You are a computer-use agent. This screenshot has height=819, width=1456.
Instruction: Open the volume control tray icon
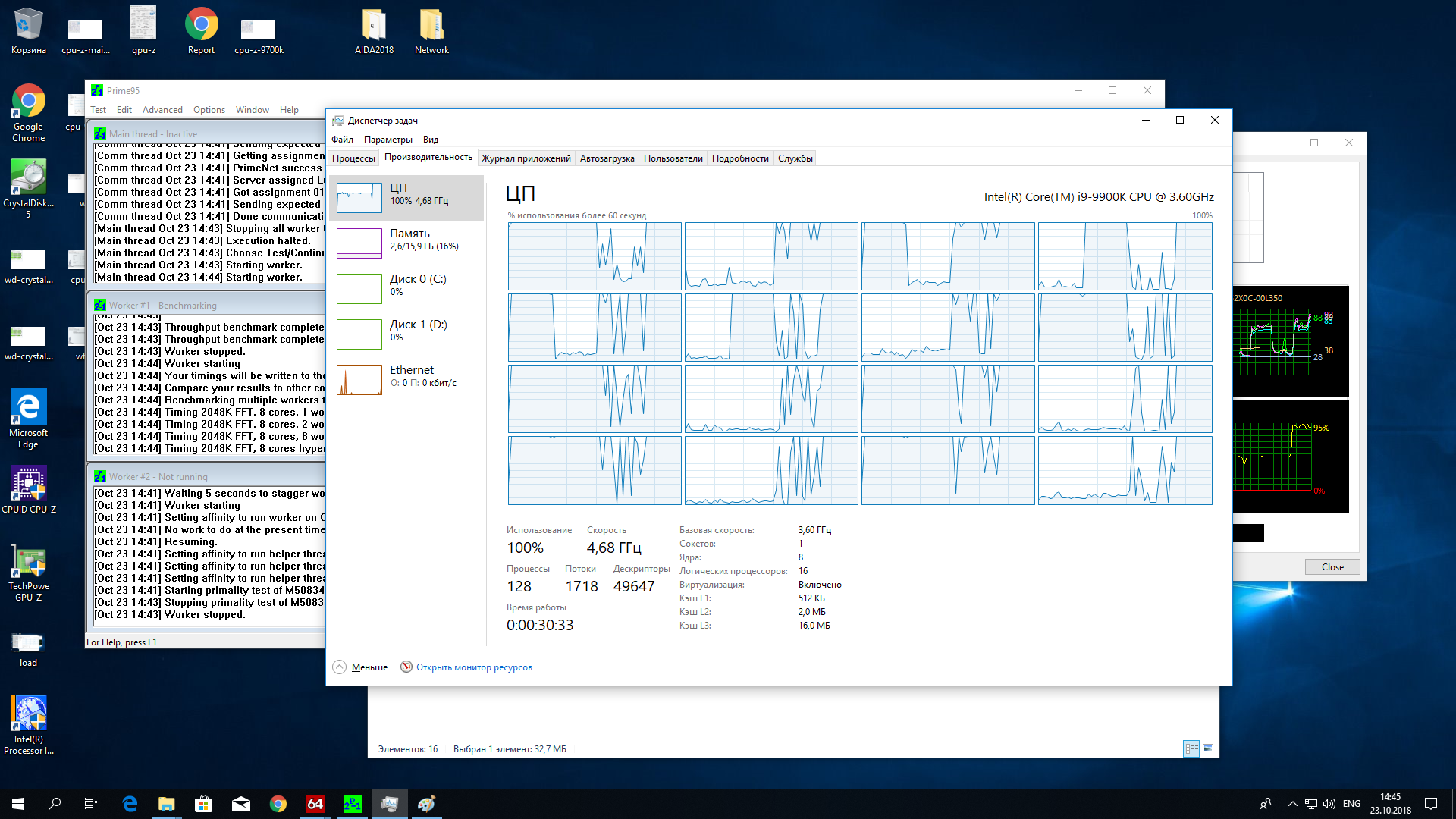[x=1329, y=804]
